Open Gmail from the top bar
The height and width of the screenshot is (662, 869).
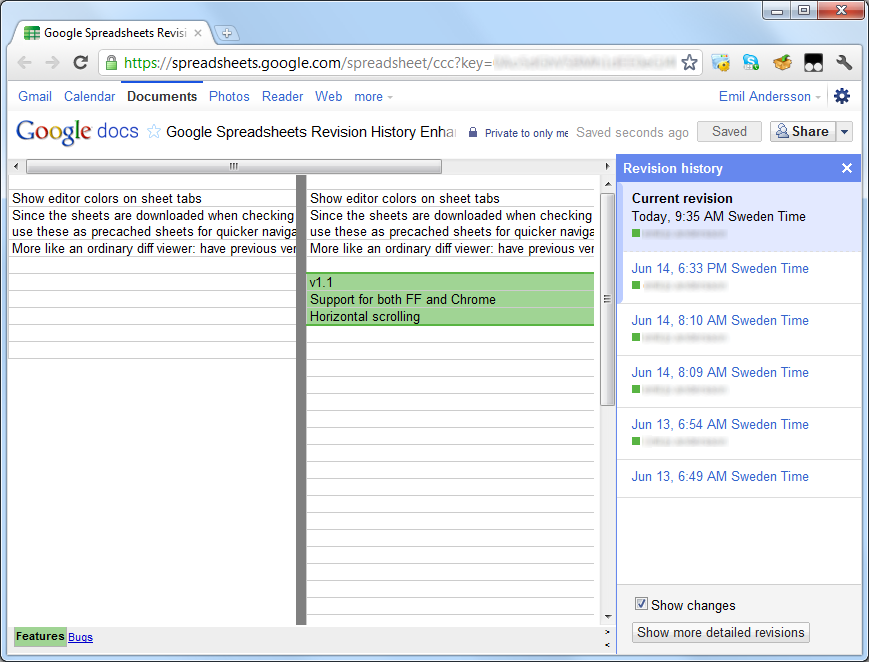35,96
